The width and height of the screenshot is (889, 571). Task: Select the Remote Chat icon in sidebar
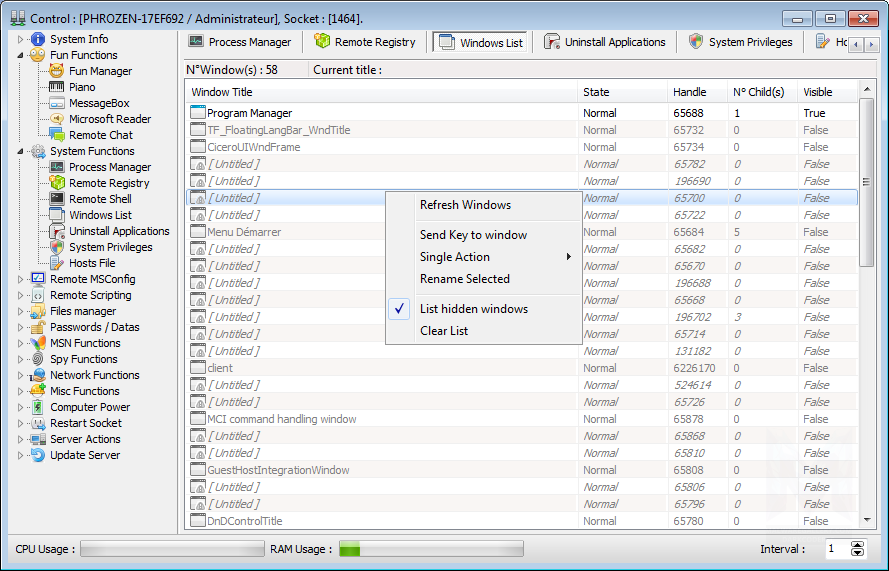[x=57, y=135]
